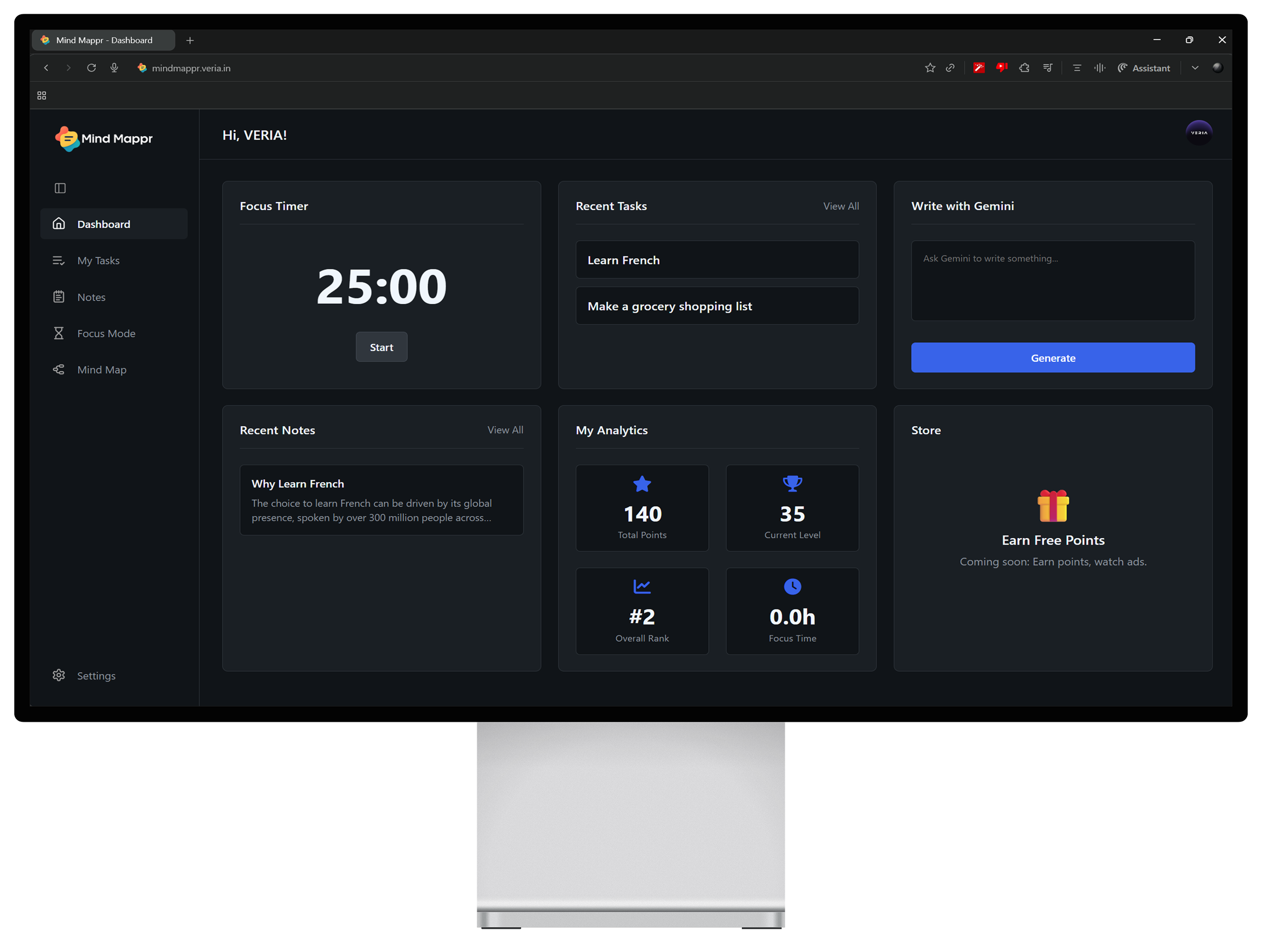Click Generate in Write with Gemini
Screen dimensions: 1262x952
1052,357
